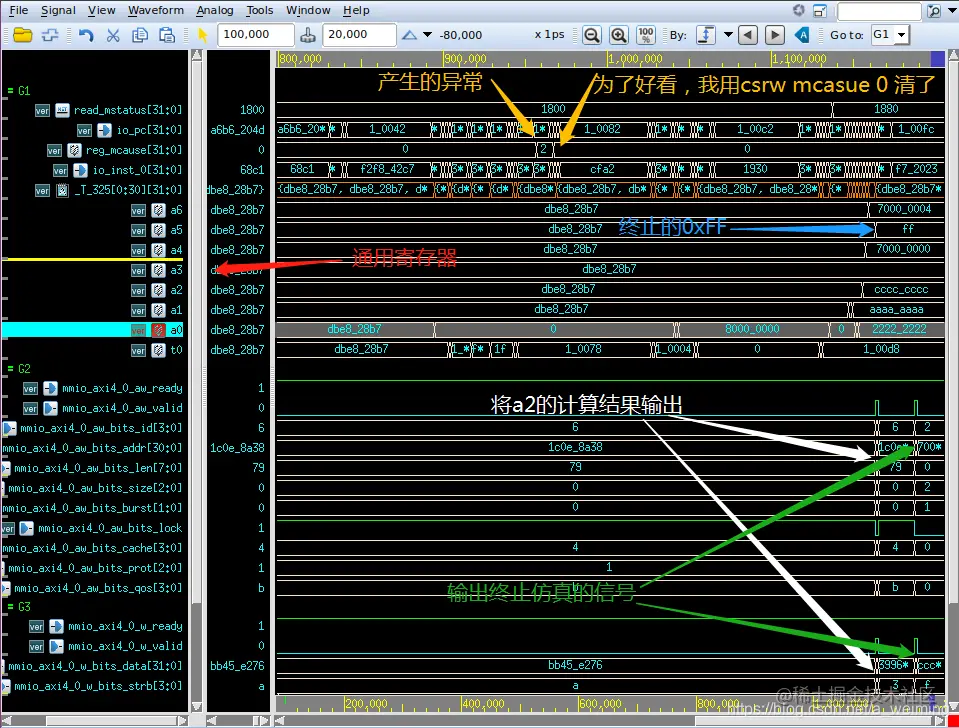
Task: Click the marker time field 20,000
Action: 359,35
